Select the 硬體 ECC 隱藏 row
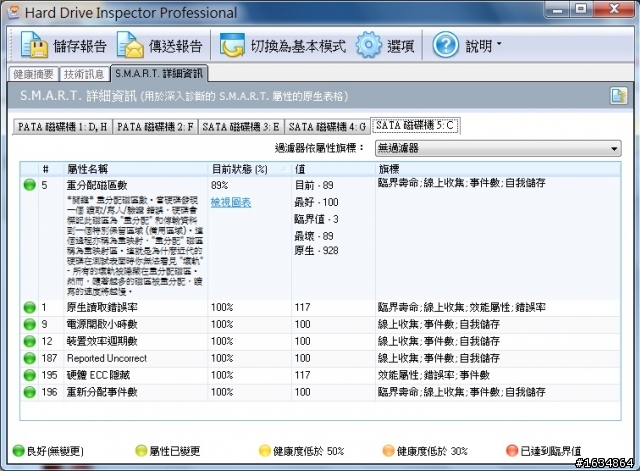The width and height of the screenshot is (640, 471). point(320,375)
